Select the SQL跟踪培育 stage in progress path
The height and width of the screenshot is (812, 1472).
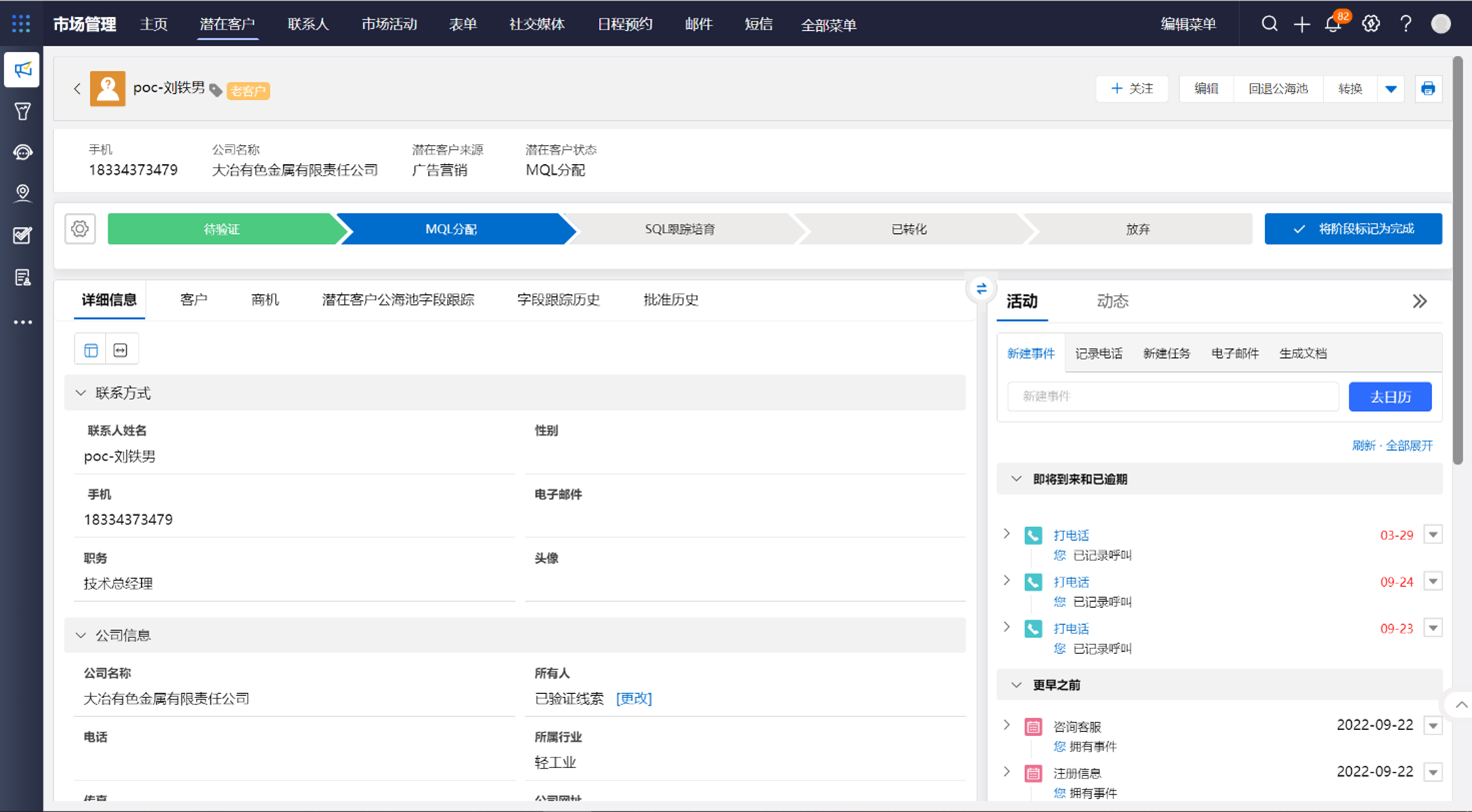pyautogui.click(x=680, y=229)
